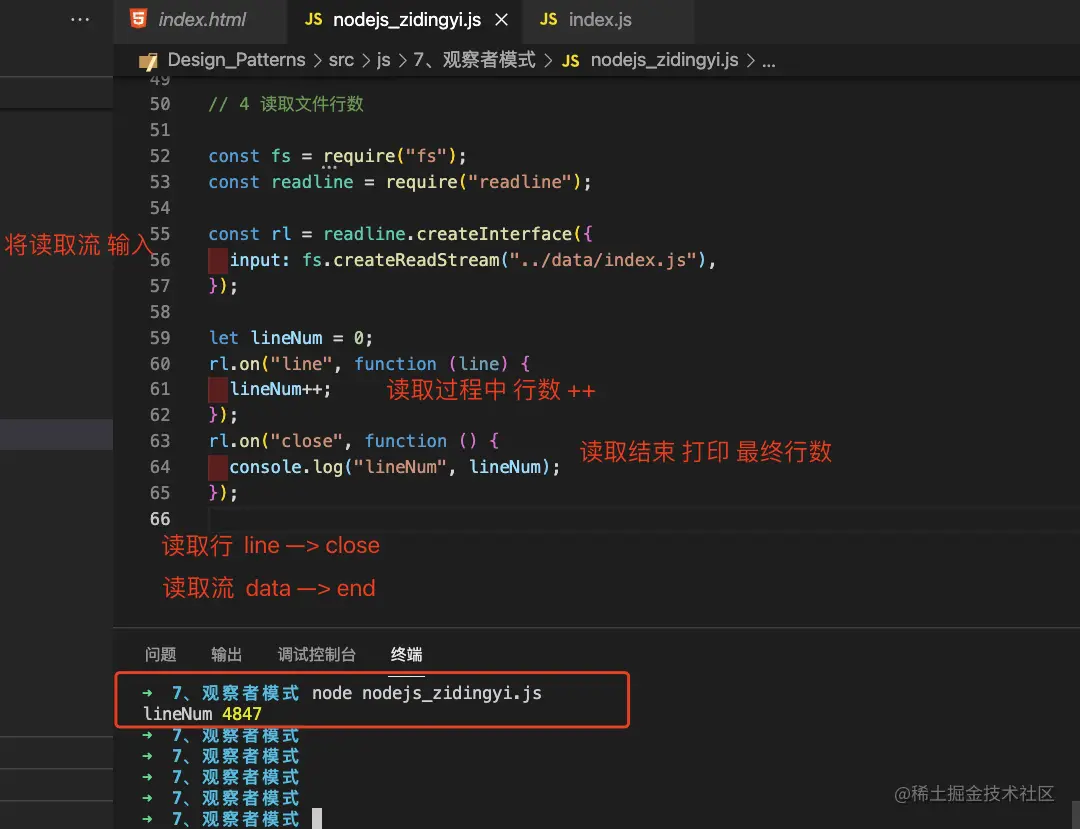
Task: Click "let lineNum = 0;" on line 59
Action: pyautogui.click(x=291, y=338)
